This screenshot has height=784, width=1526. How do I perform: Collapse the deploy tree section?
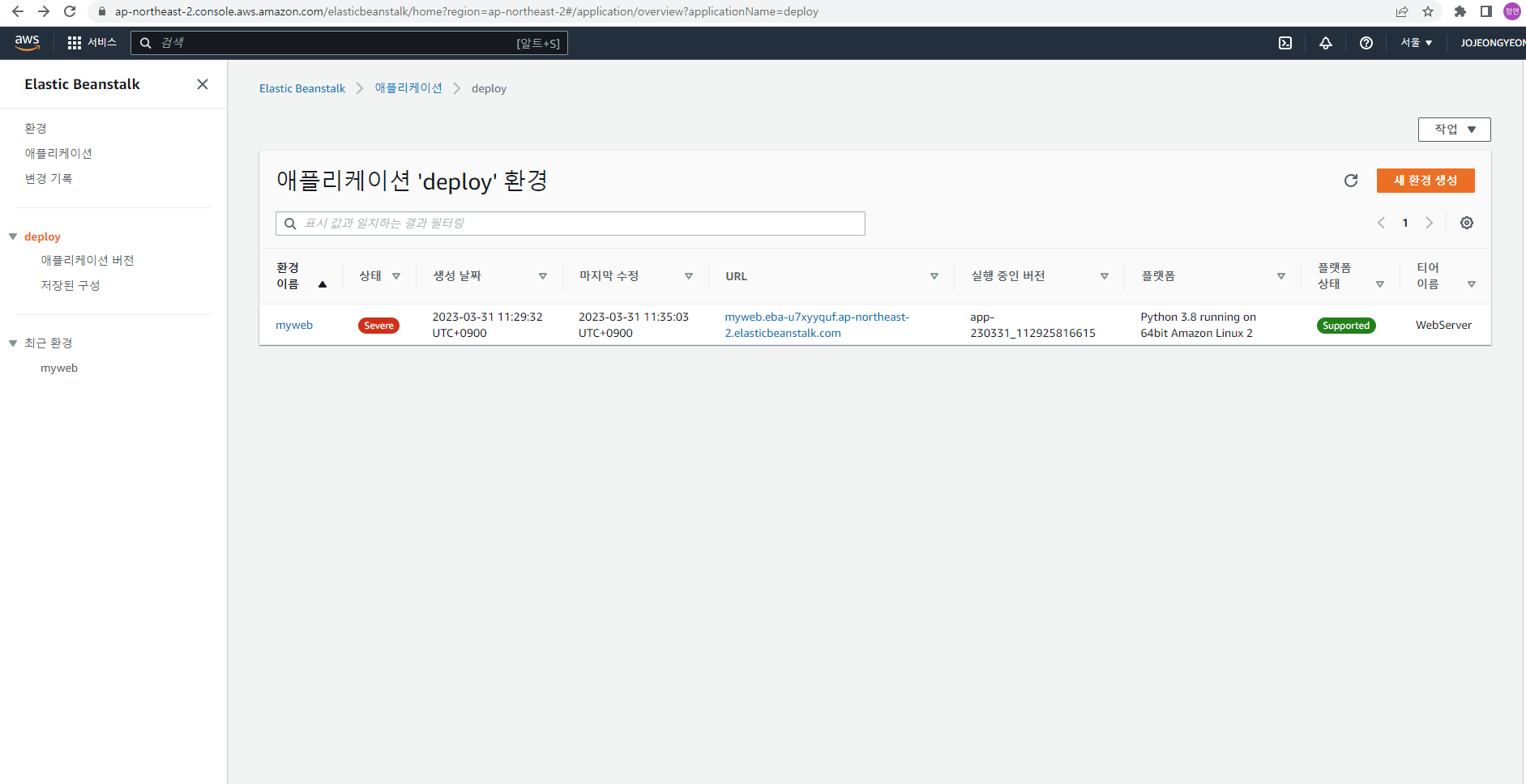tap(13, 236)
